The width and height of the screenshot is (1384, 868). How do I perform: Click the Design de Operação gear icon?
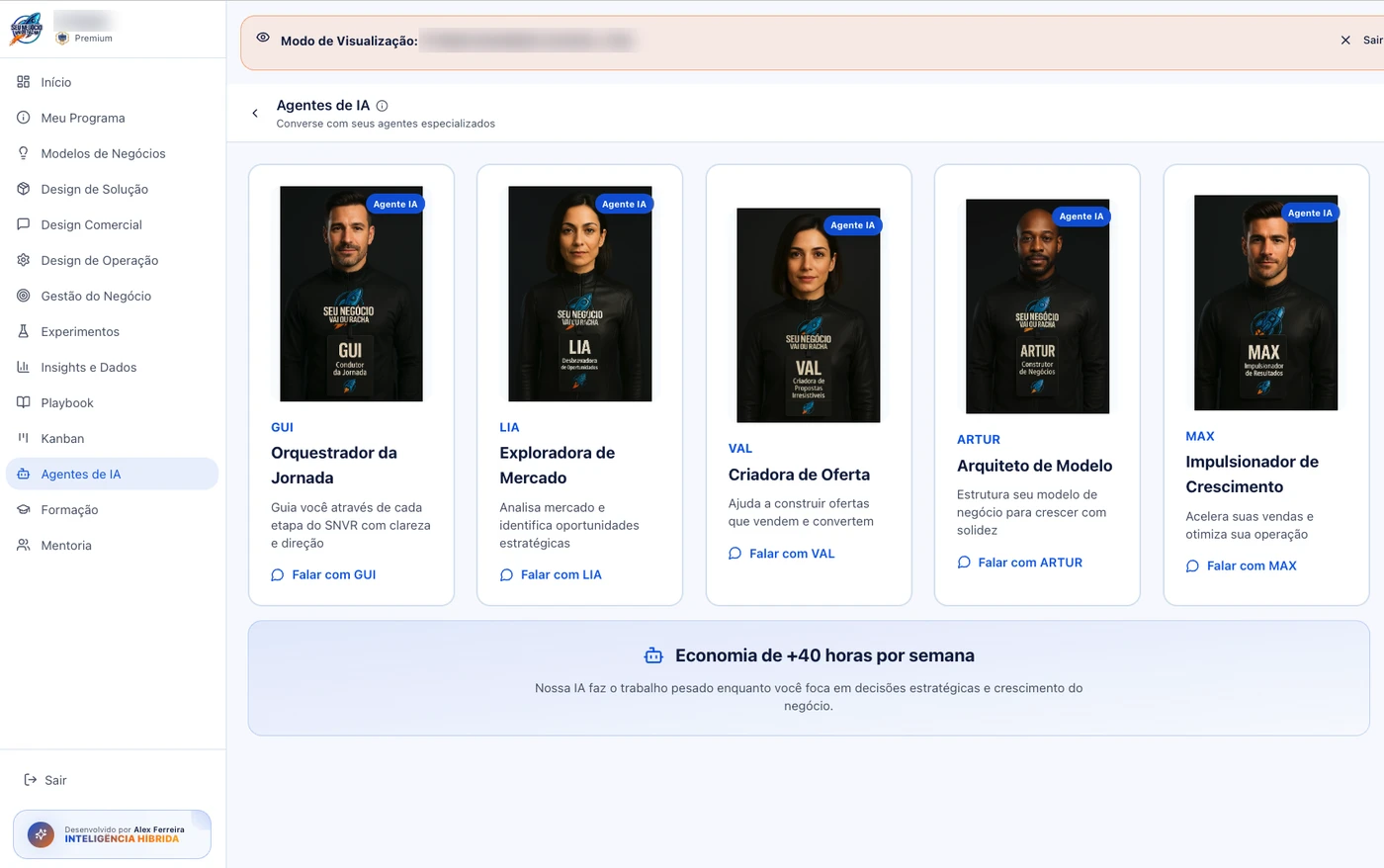[24, 260]
